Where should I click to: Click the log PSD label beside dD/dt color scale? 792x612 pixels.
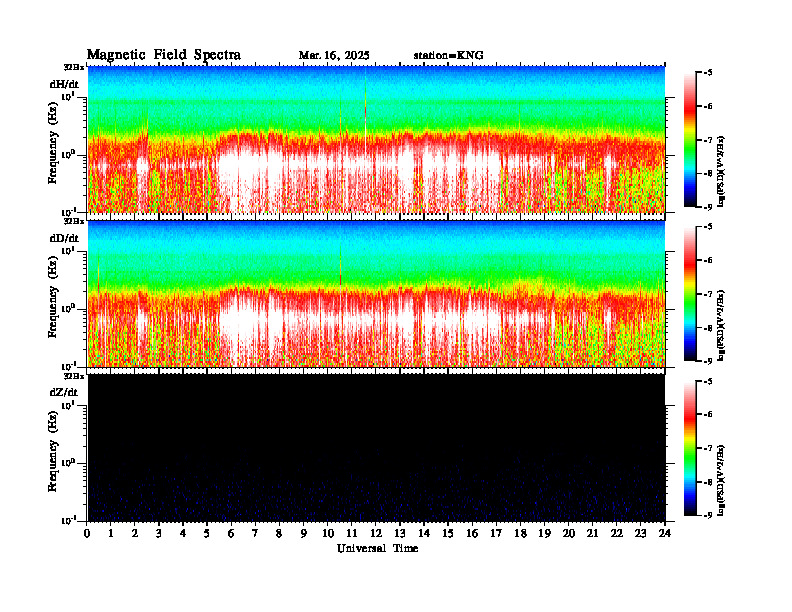(722, 326)
